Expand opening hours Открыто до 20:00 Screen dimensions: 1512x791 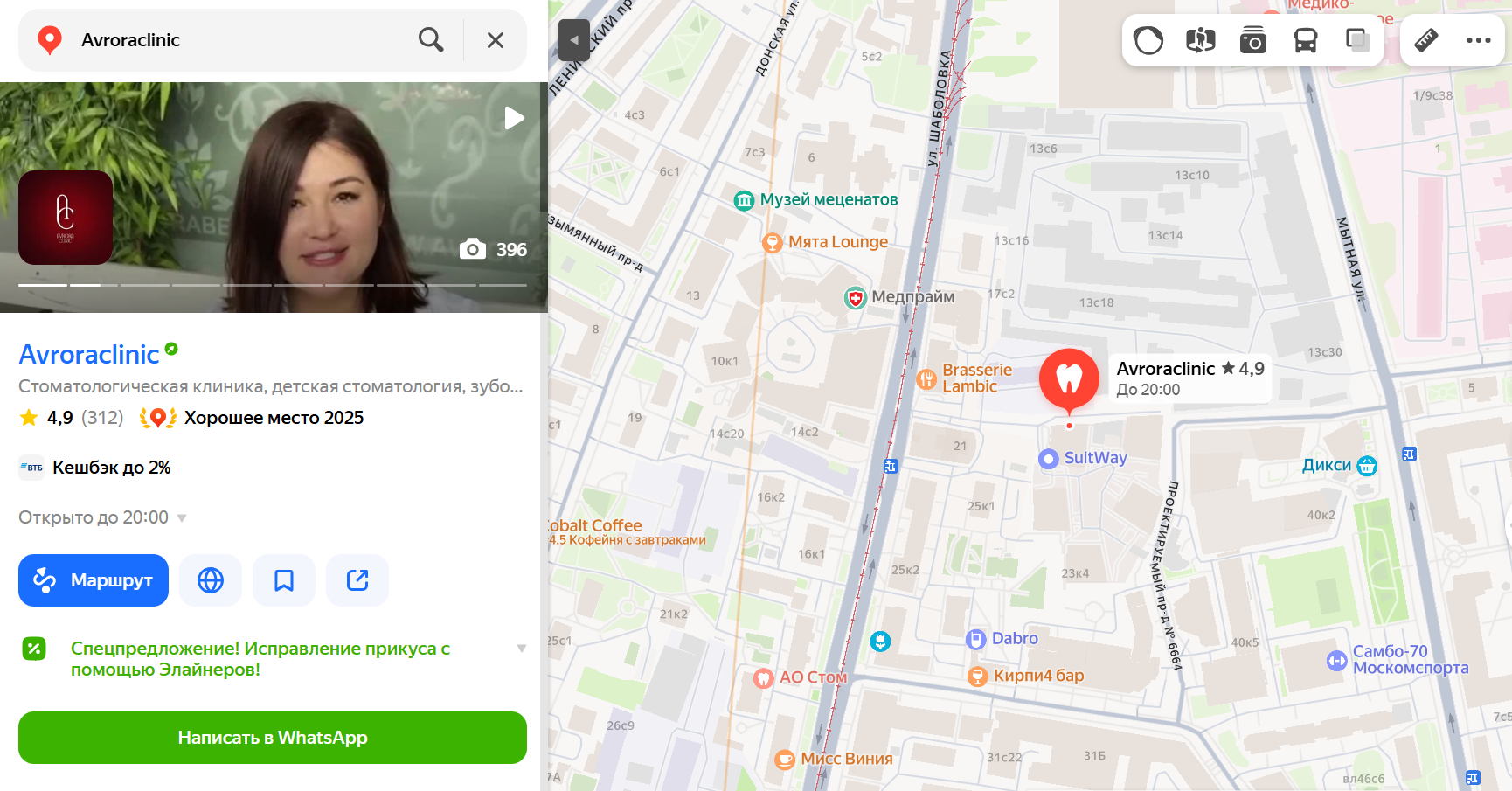[102, 517]
